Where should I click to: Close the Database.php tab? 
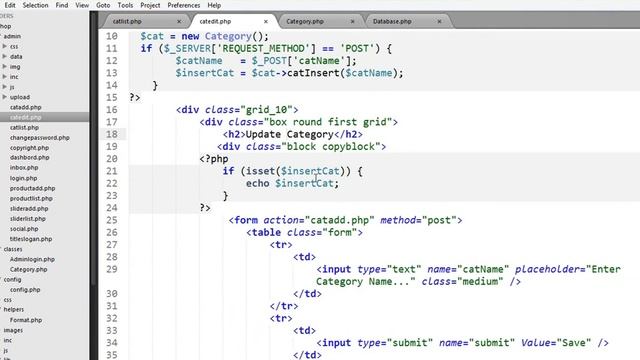click(439, 21)
